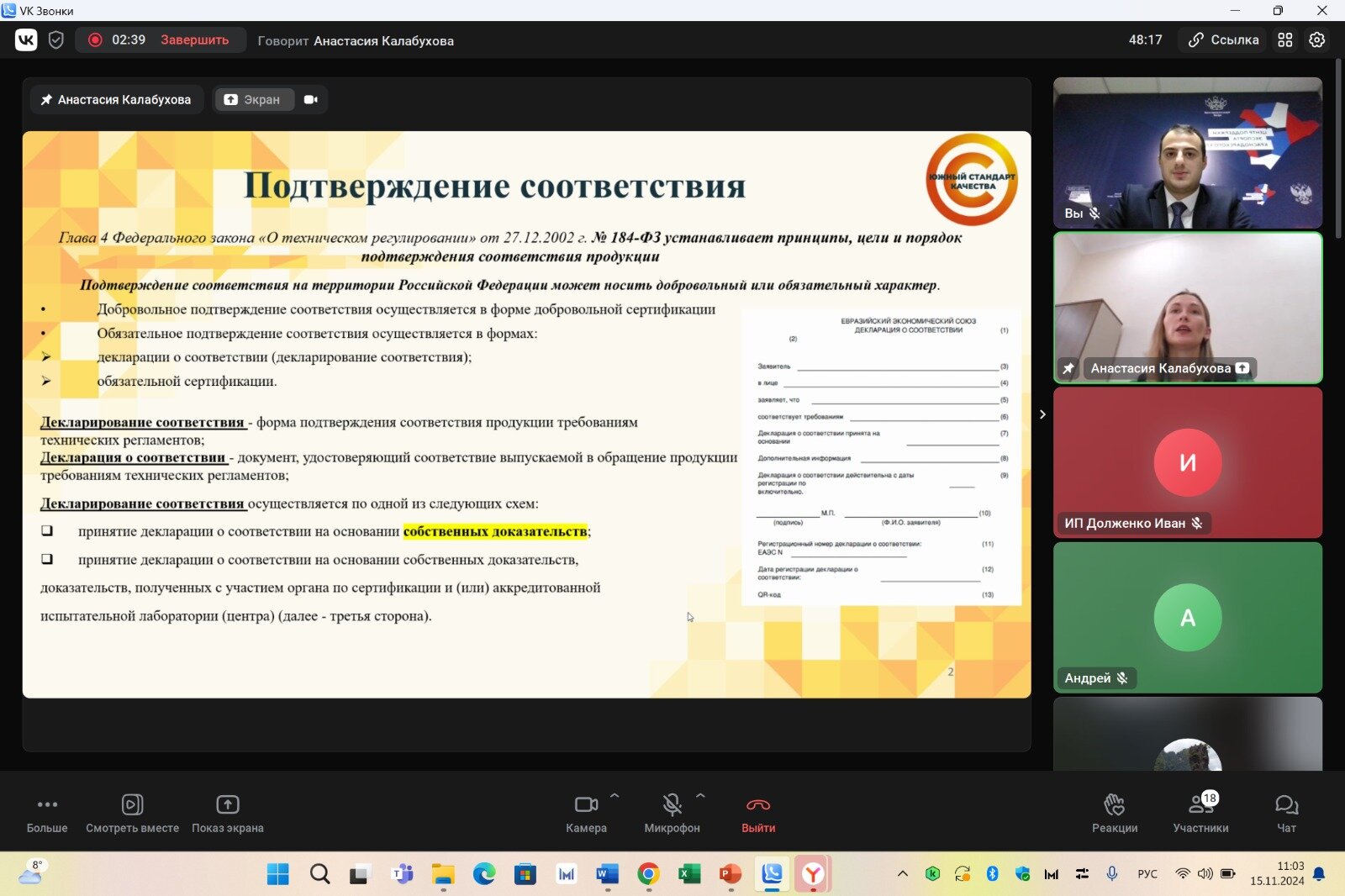Unmute the Microphone

point(672,814)
